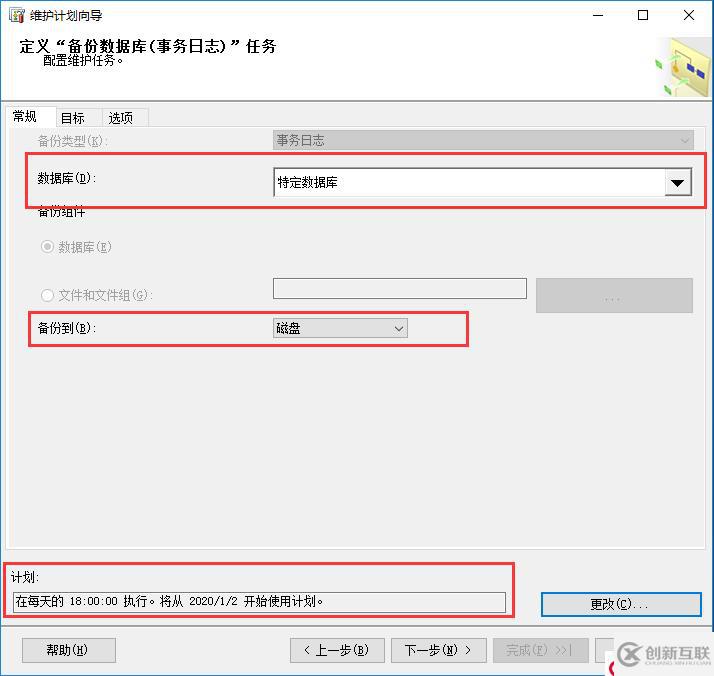Click the 备份类型(K) label
The width and height of the screenshot is (714, 676).
[x=72, y=141]
